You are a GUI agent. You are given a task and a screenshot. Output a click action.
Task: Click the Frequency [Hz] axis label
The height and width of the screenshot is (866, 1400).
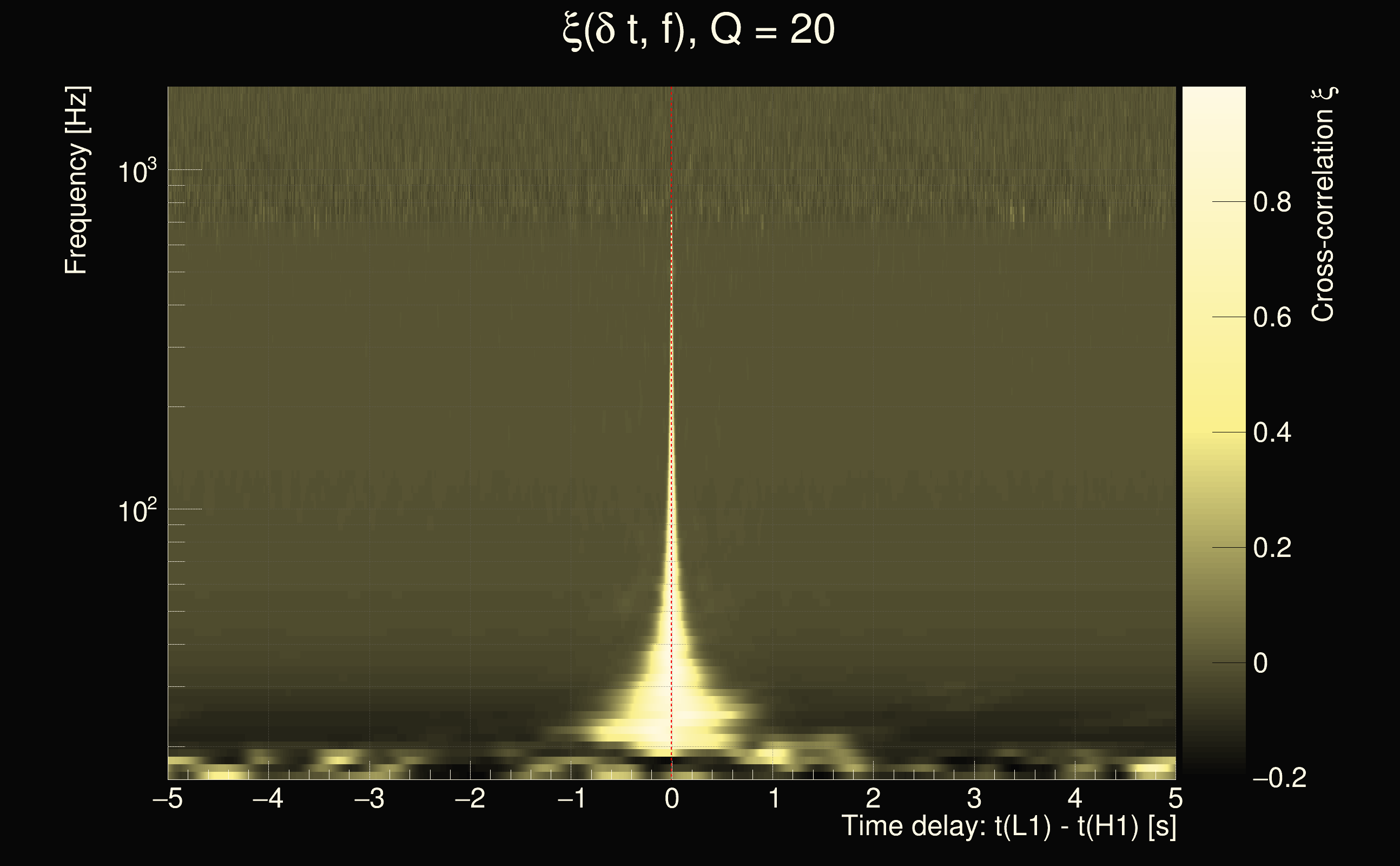point(76,180)
